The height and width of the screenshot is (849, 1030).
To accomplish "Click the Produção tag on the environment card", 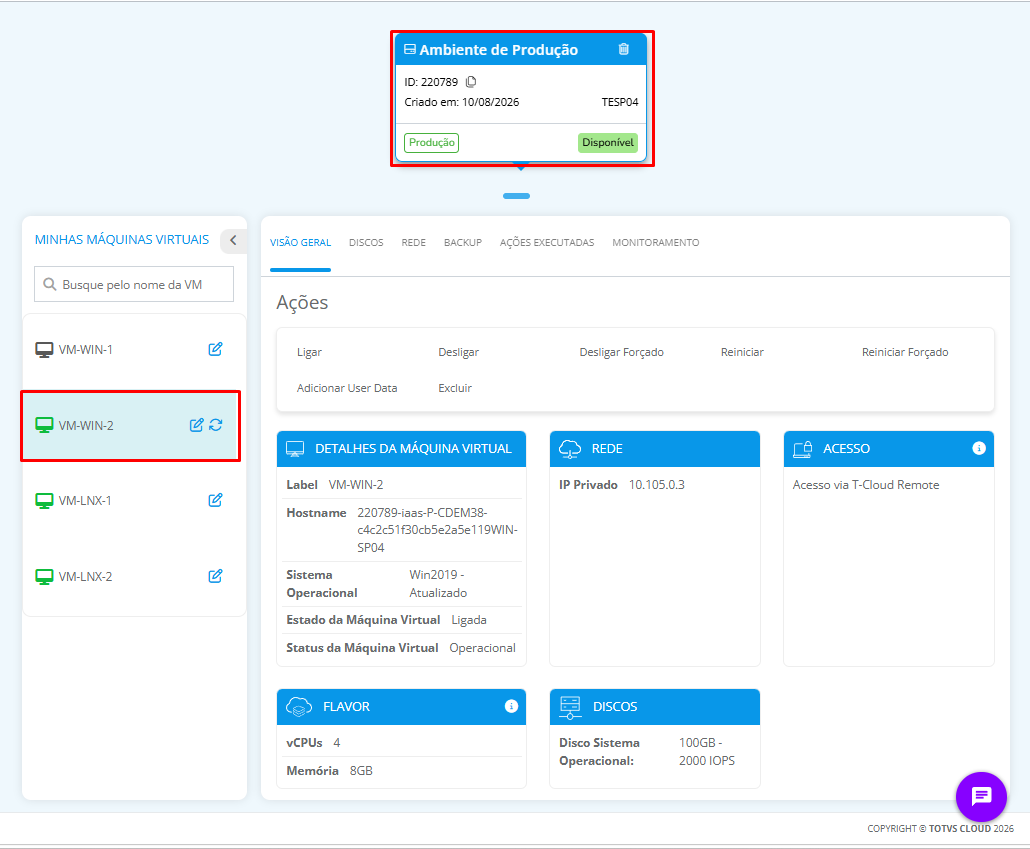I will coord(432,143).
